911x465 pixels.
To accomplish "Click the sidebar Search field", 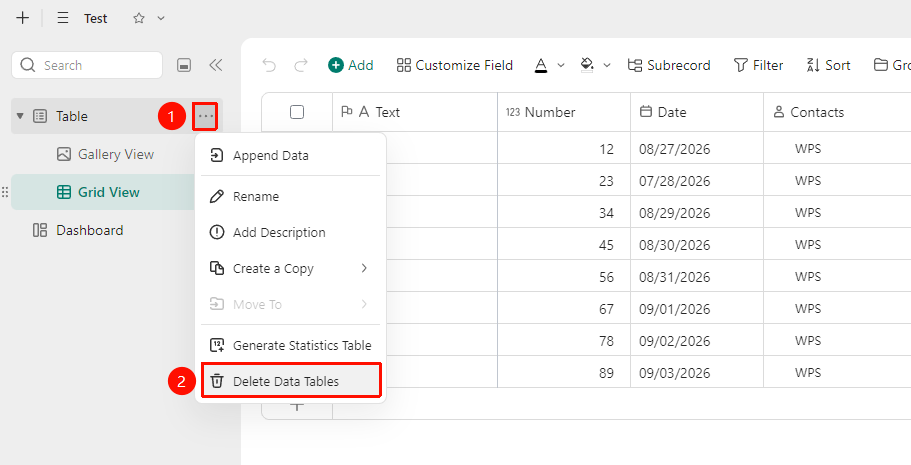I will pyautogui.click(x=87, y=65).
